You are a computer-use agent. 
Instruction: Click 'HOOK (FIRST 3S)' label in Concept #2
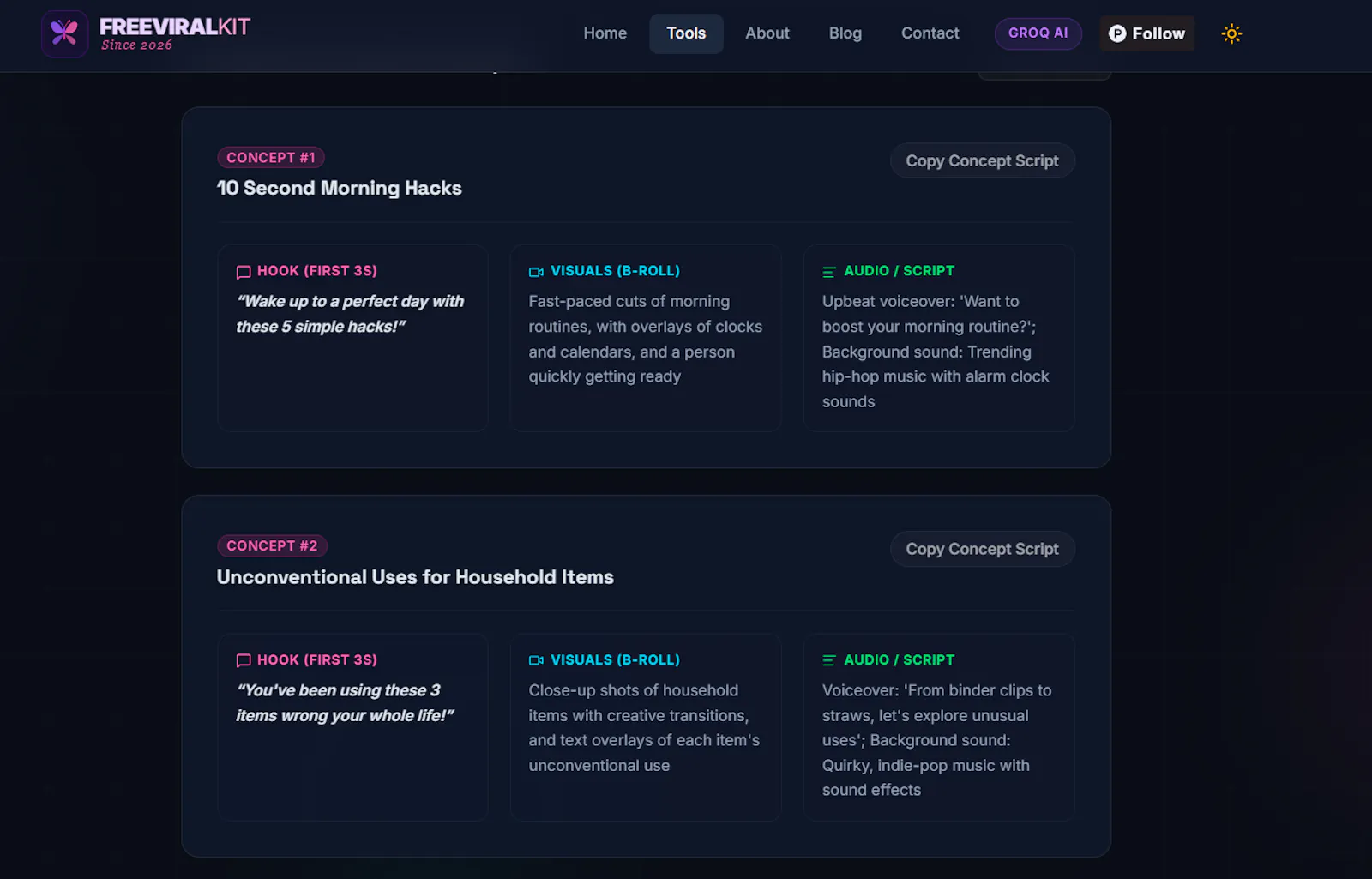[317, 659]
